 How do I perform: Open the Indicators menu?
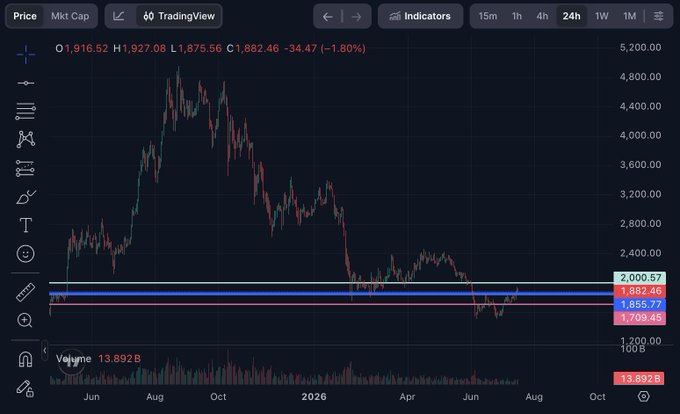coord(420,16)
